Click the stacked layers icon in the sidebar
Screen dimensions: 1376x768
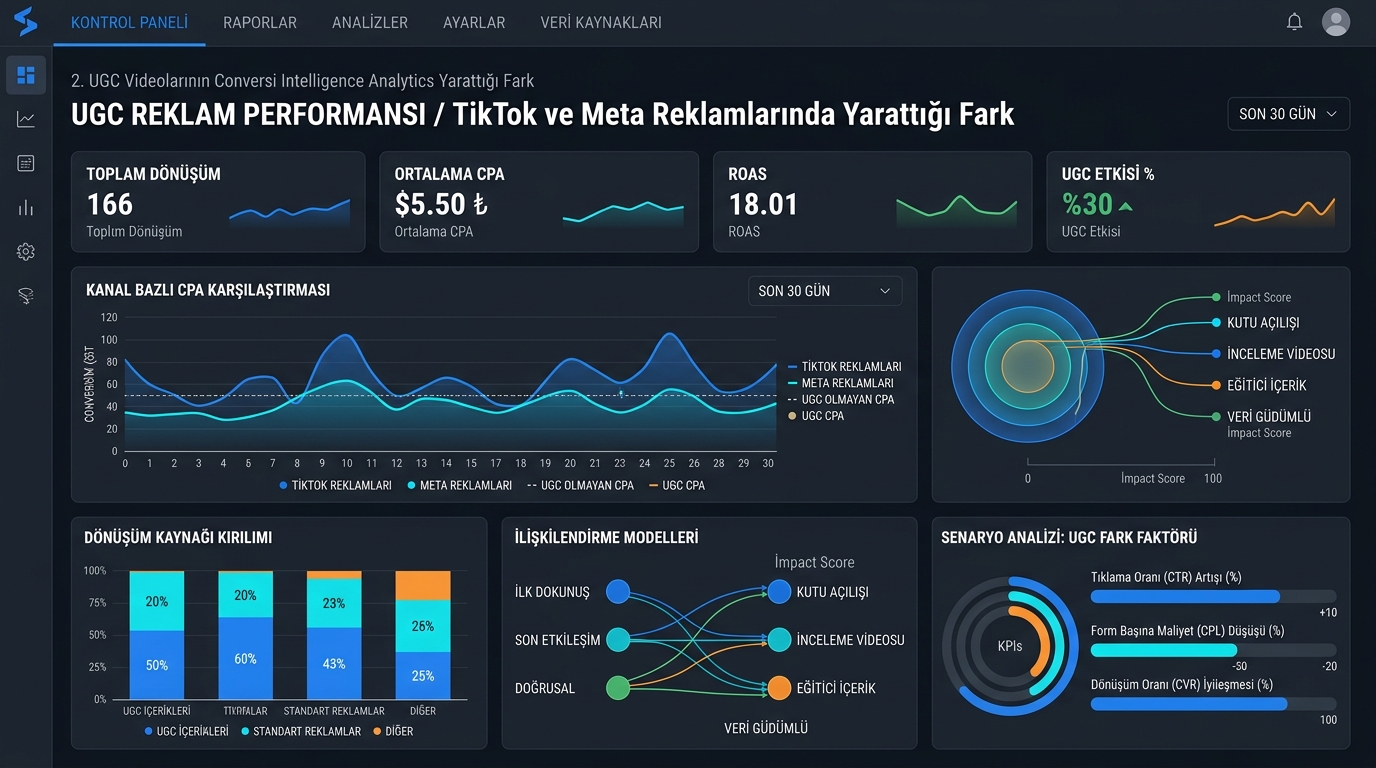click(x=26, y=296)
